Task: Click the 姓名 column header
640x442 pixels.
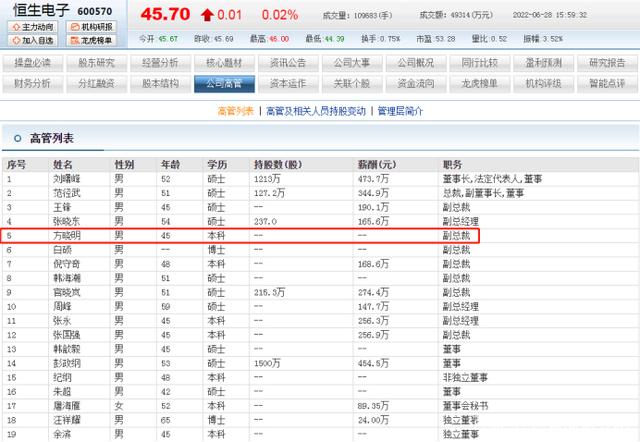Action: [x=63, y=165]
